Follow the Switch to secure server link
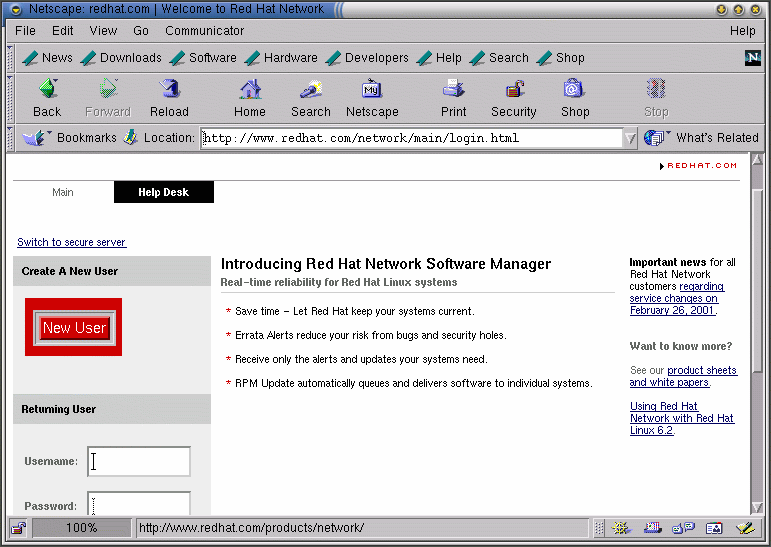 pos(72,242)
